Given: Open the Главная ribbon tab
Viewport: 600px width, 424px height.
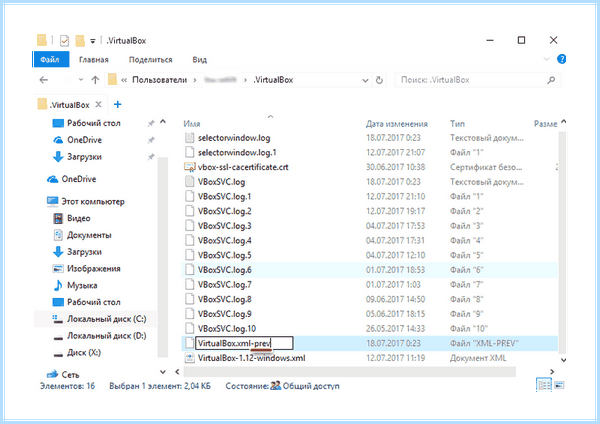Looking at the screenshot, I should tap(94, 60).
